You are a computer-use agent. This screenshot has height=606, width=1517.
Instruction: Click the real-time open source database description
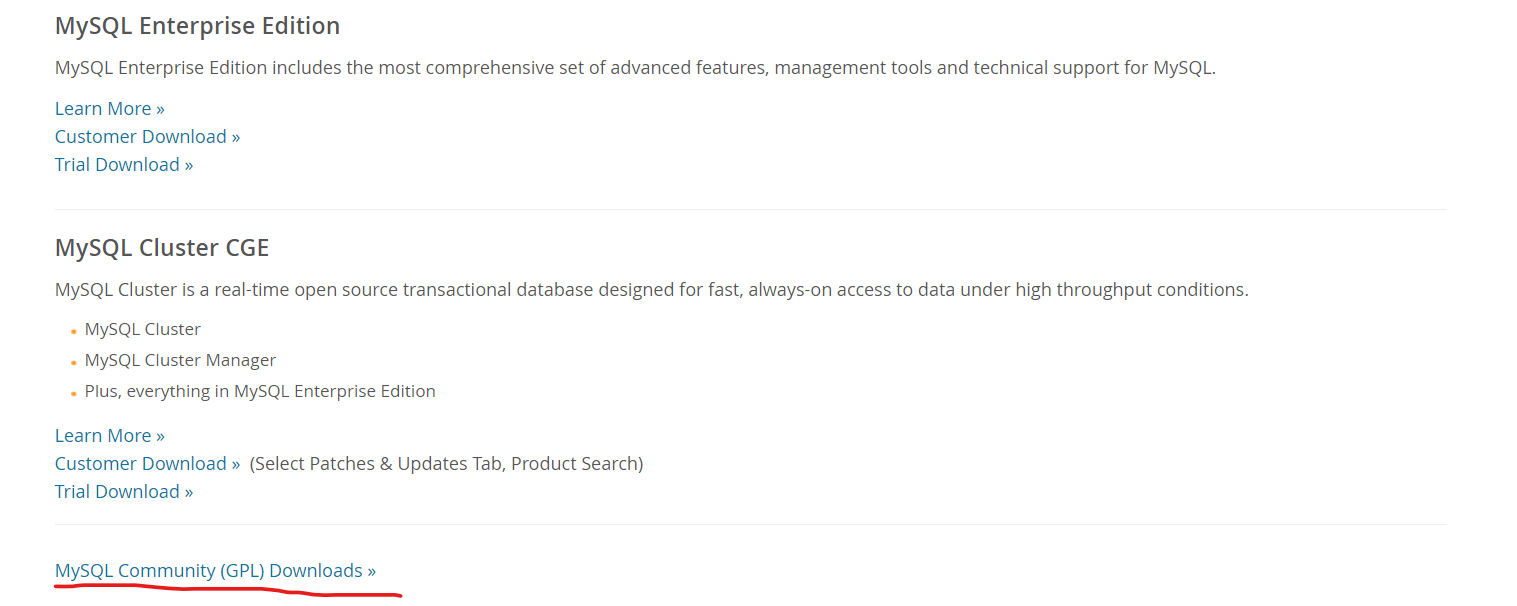pos(651,290)
